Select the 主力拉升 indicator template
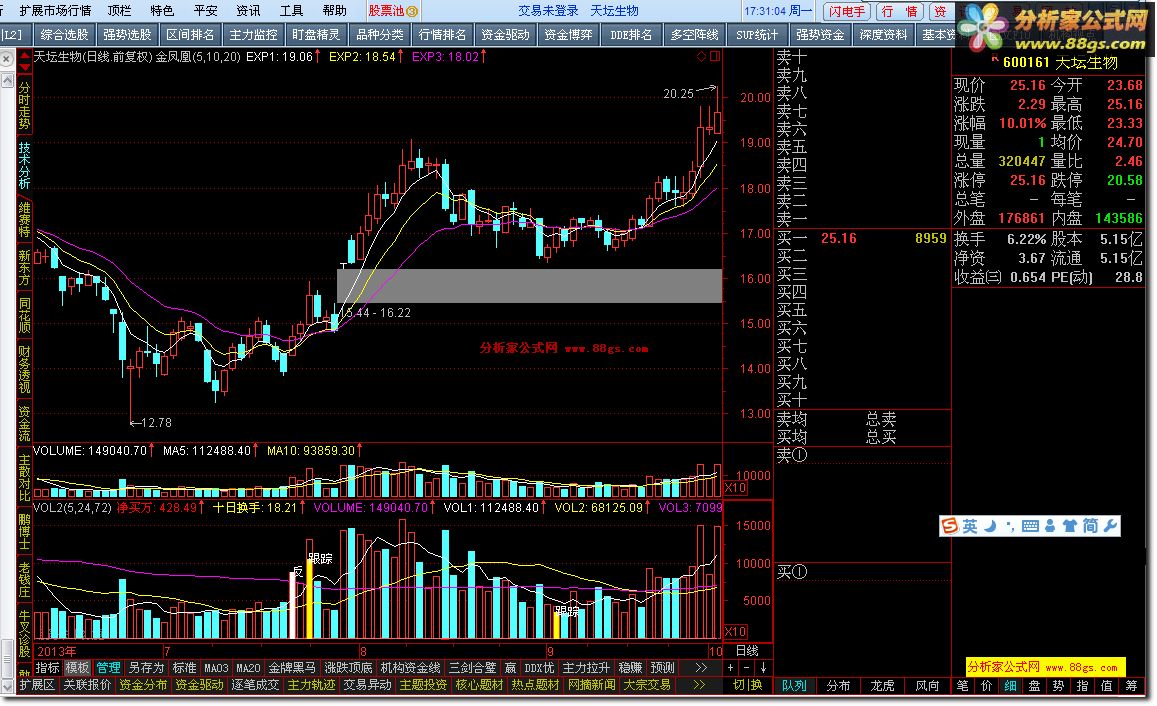Screen dimensions: 1157x706 (587, 667)
